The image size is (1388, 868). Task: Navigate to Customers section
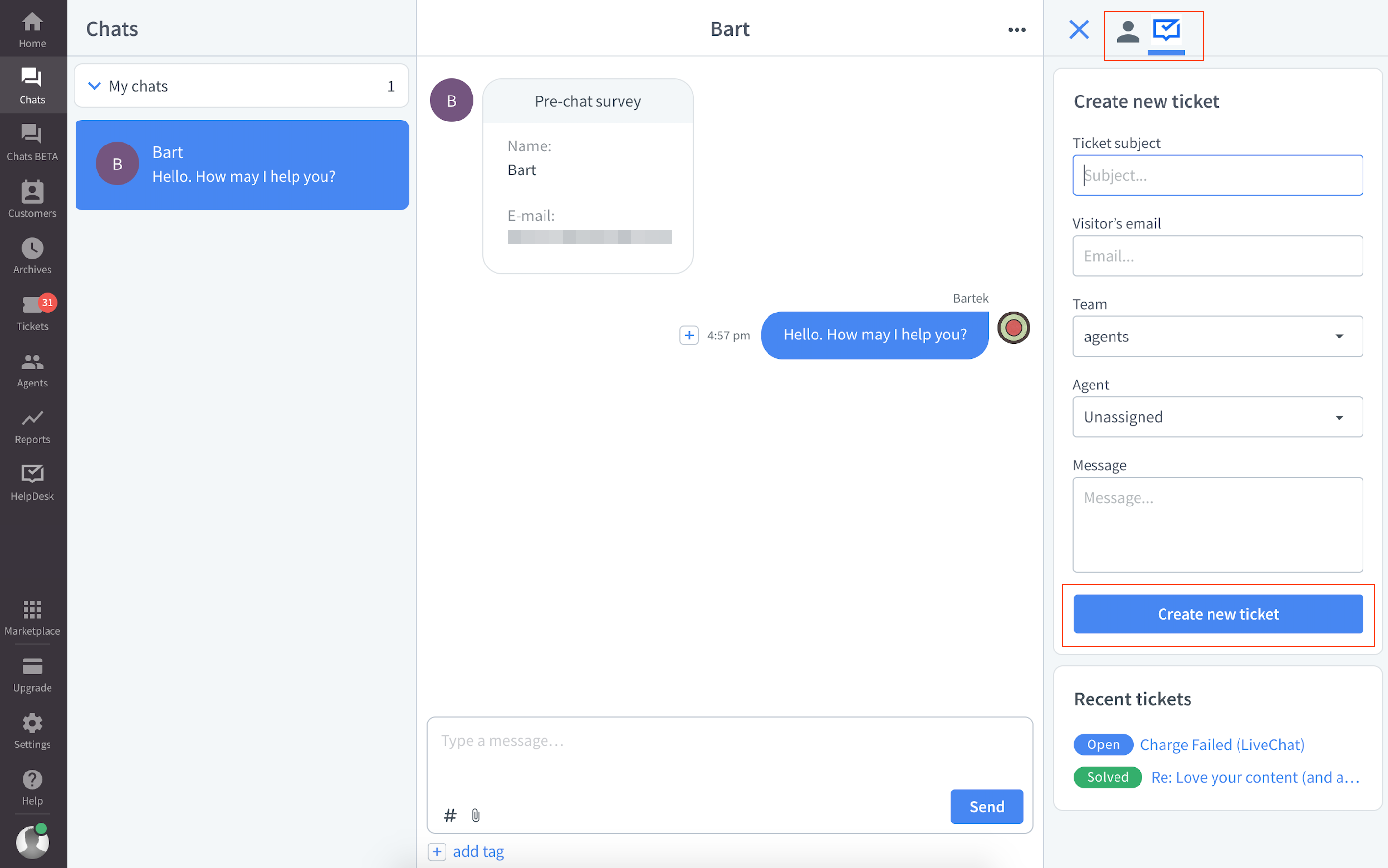pyautogui.click(x=33, y=196)
